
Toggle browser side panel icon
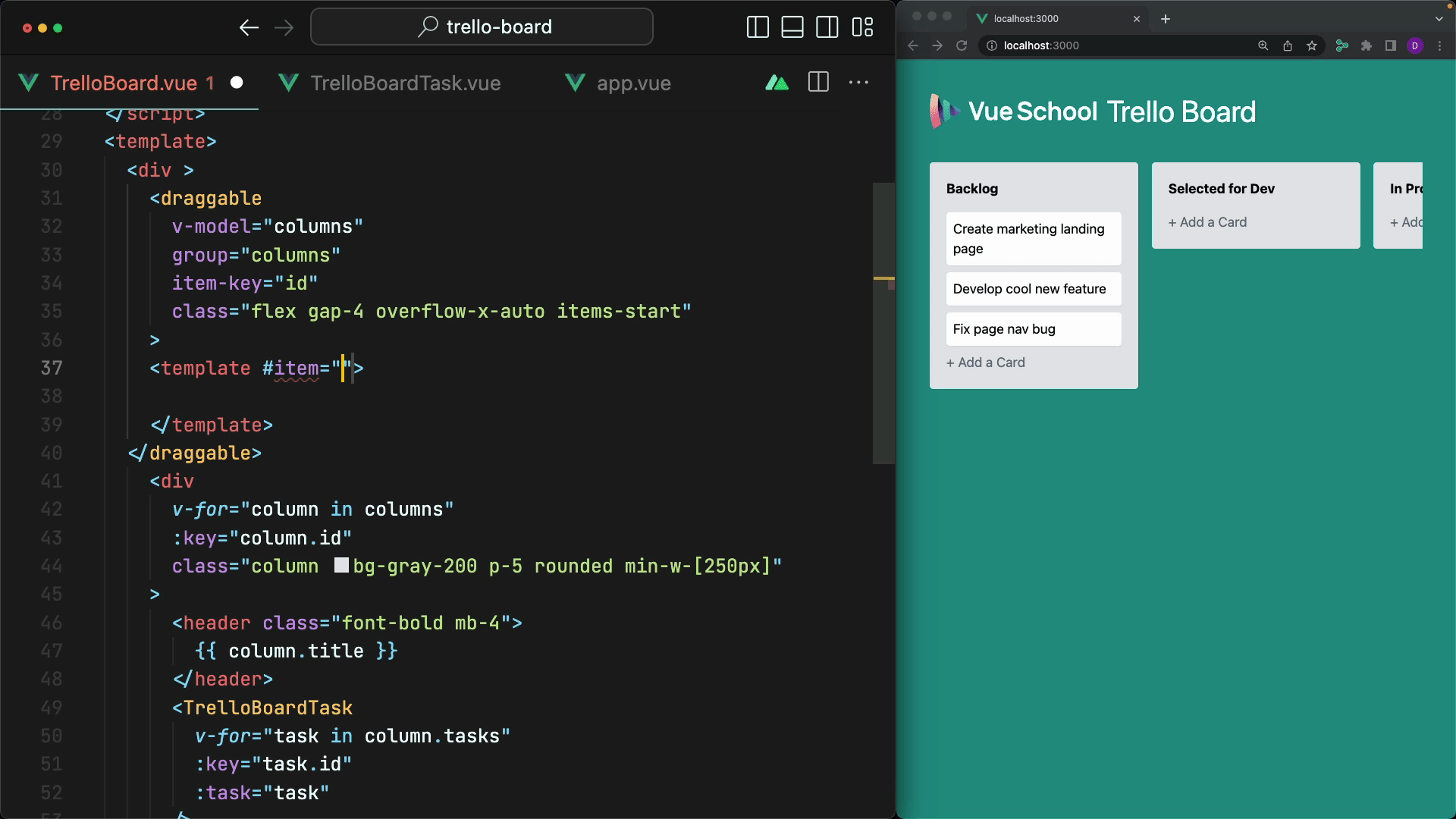point(1391,45)
